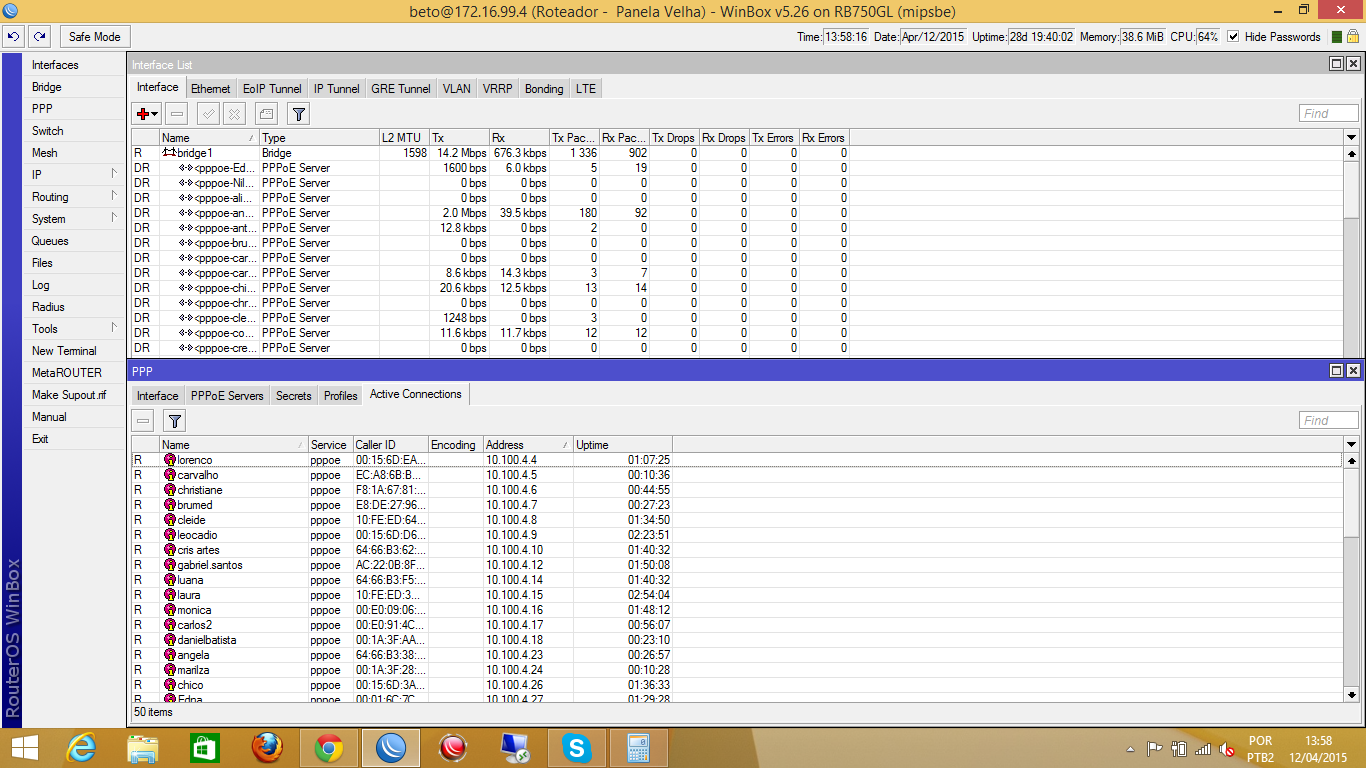The height and width of the screenshot is (768, 1366).
Task: Click the WinBox icon on taskbar
Action: tap(391, 748)
